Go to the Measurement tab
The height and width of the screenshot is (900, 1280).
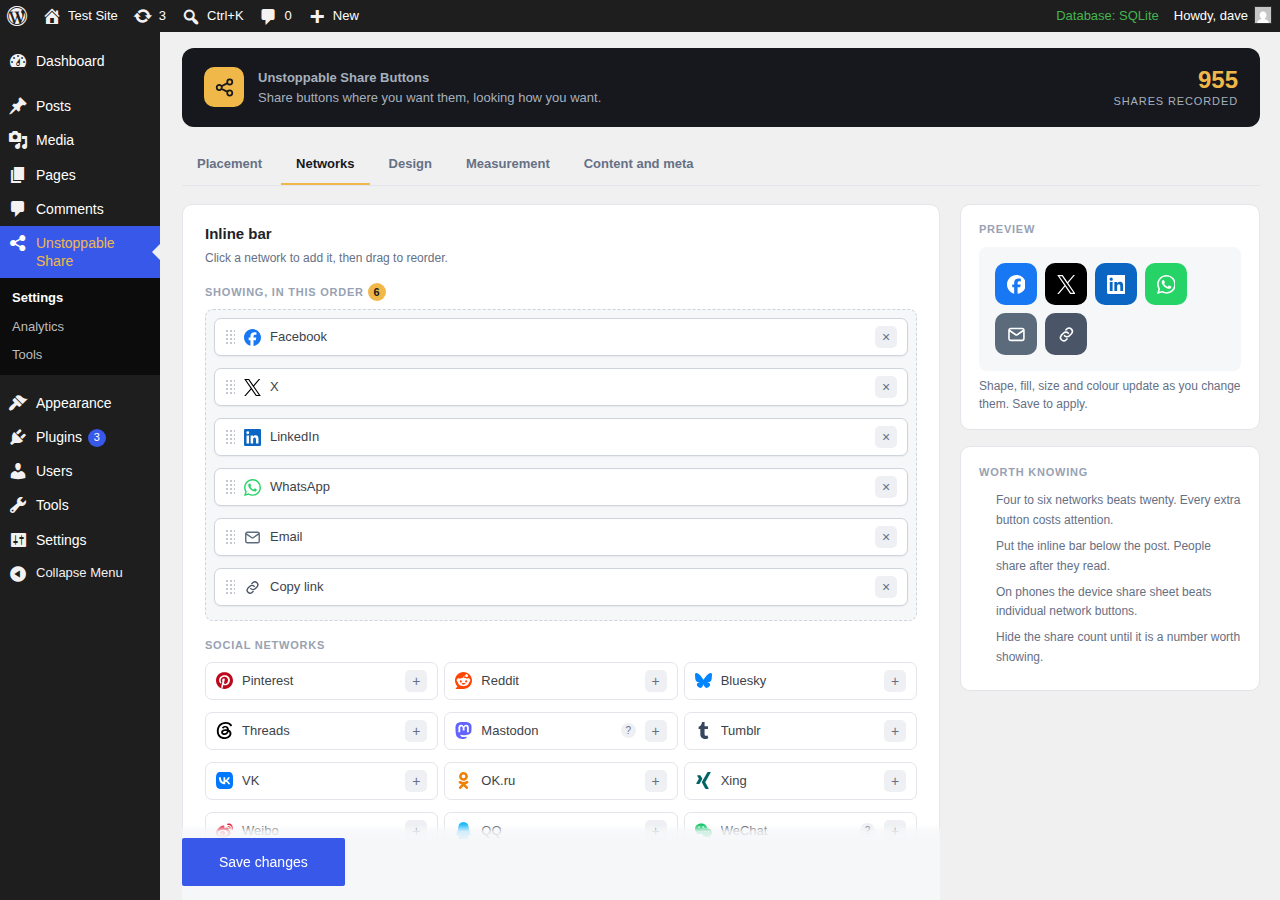[508, 164]
